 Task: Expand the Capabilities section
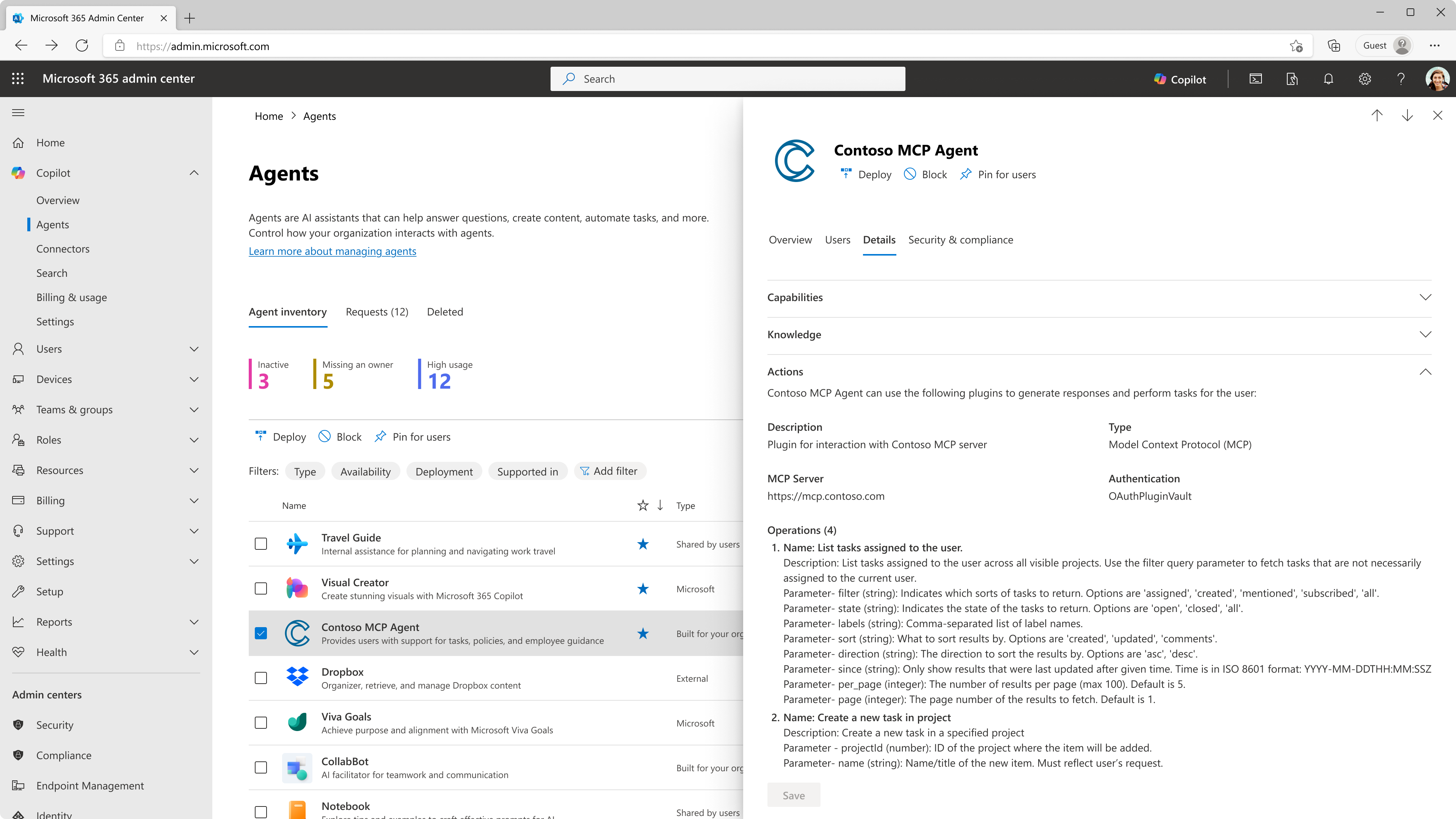pos(1099,297)
